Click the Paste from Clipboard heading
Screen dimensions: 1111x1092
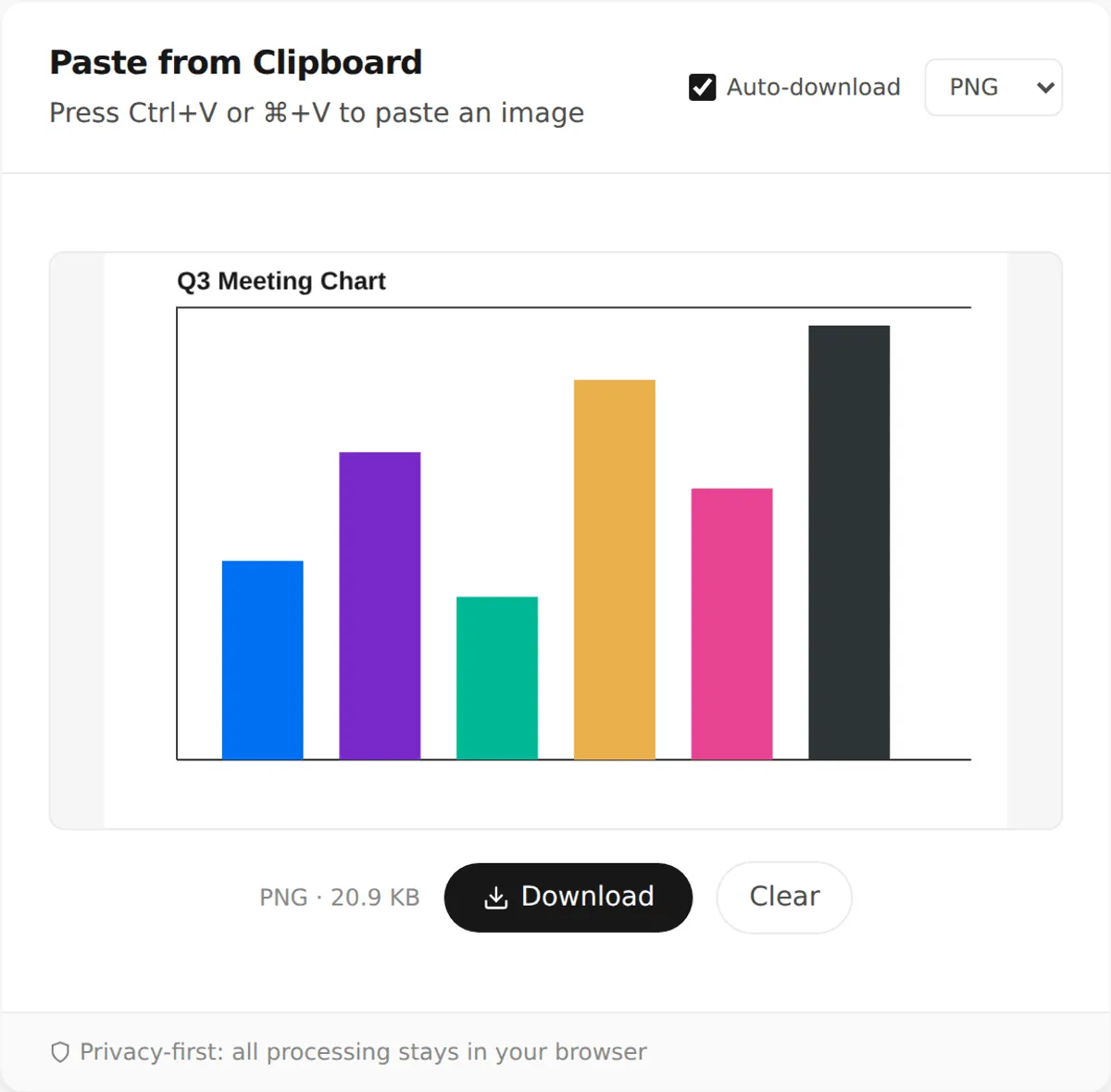[x=236, y=63]
